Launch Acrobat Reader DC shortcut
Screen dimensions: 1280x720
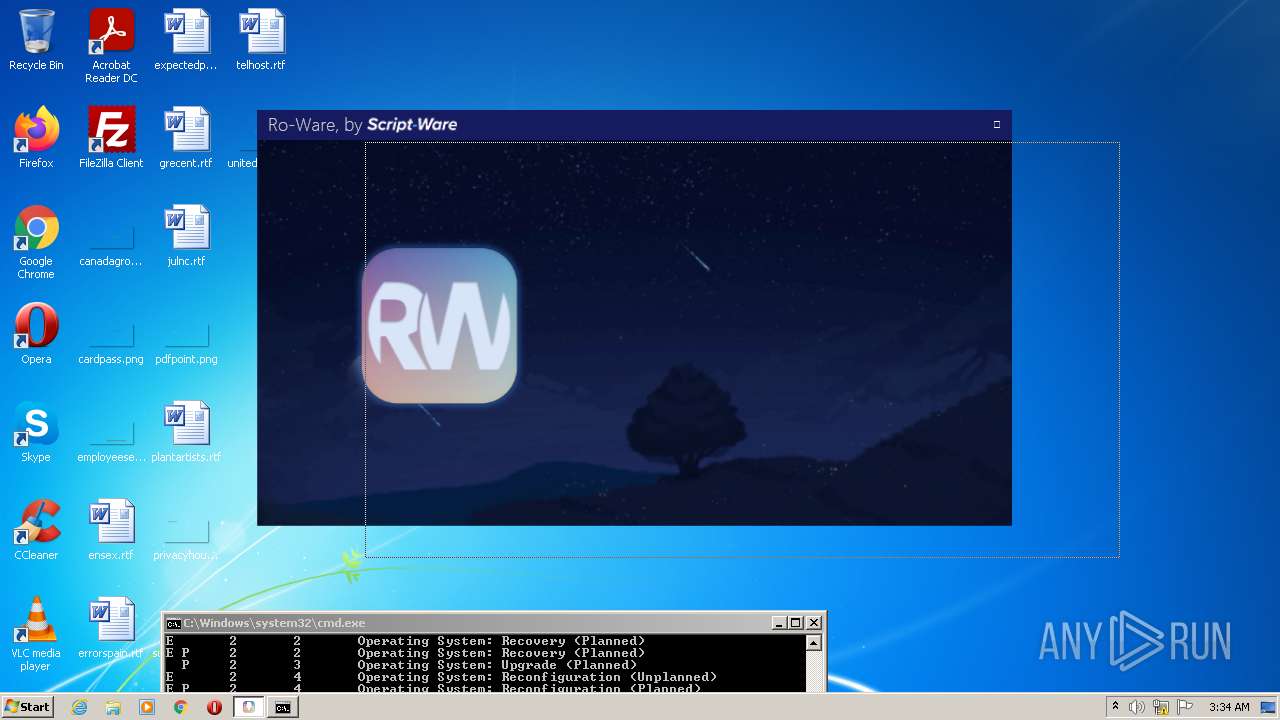111,46
